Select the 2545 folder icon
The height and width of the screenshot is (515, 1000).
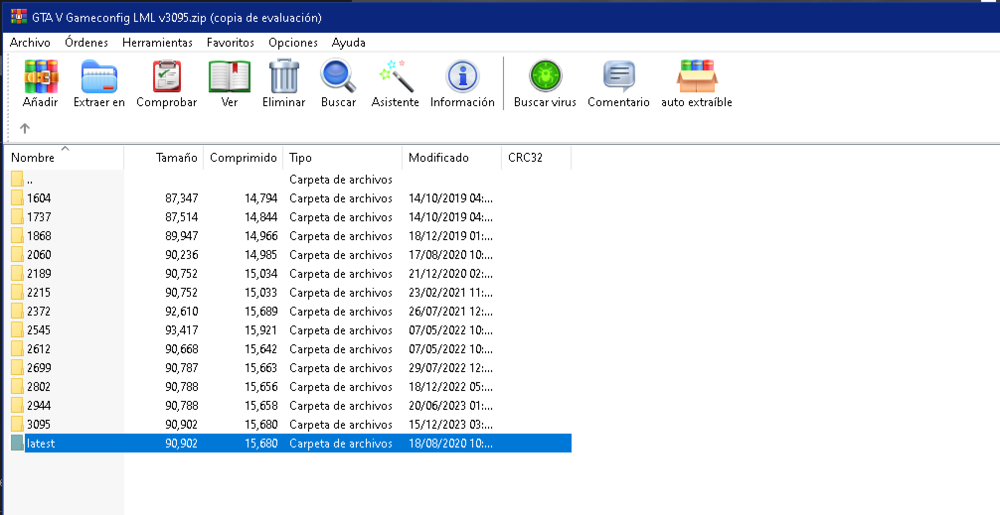18,330
